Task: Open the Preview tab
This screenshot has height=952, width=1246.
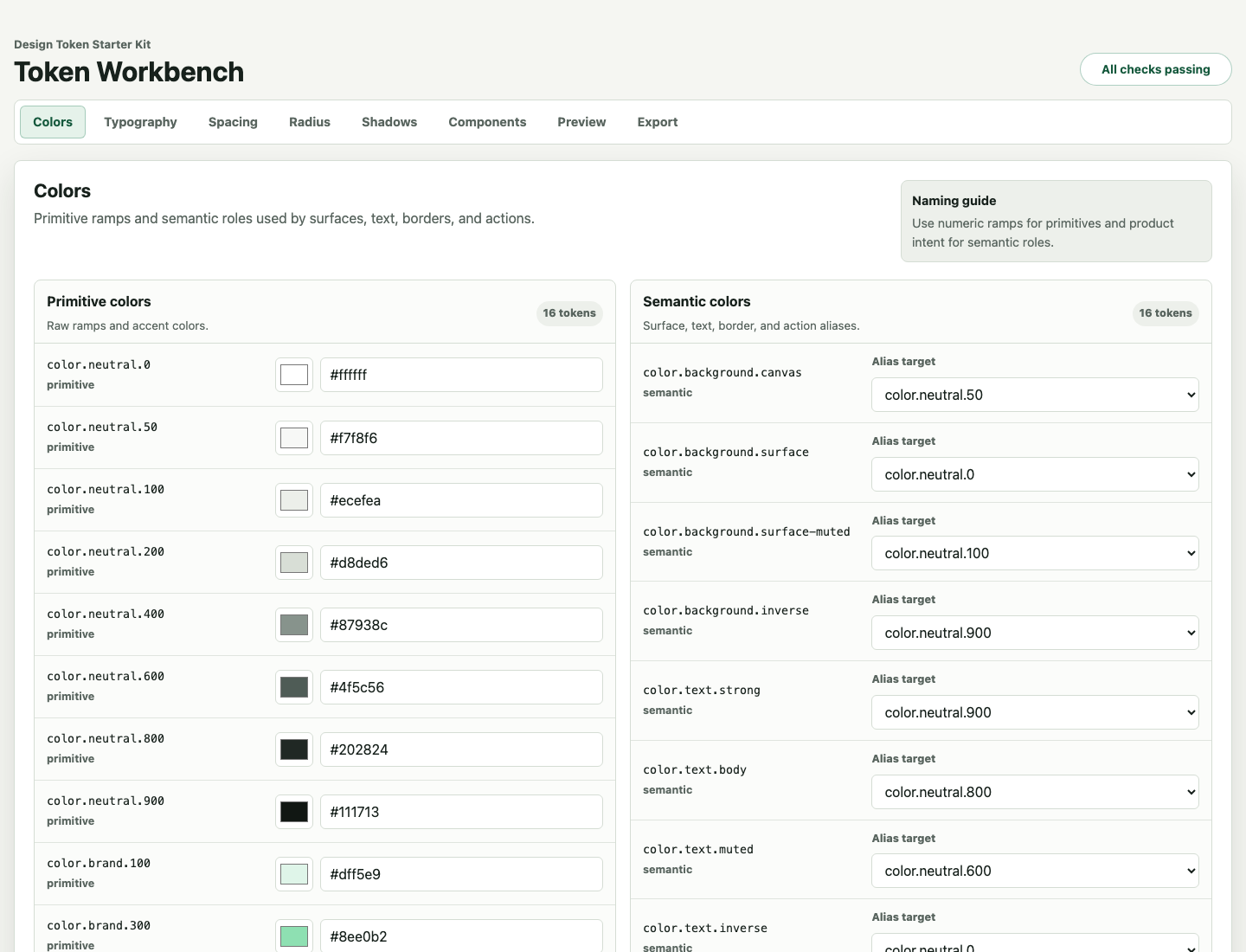Action: [x=581, y=122]
